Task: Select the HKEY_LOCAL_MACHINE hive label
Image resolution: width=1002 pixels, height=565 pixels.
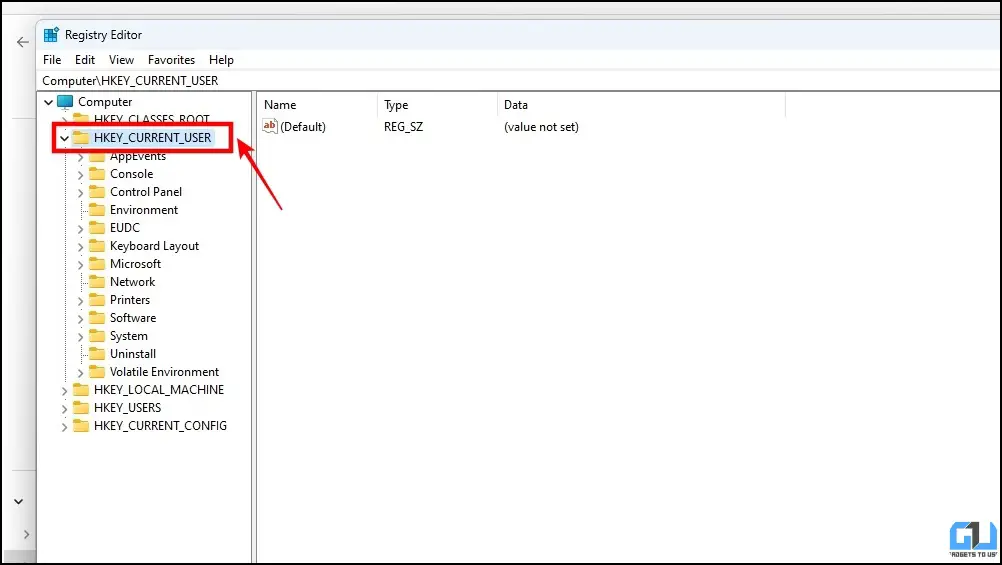Action: [158, 389]
